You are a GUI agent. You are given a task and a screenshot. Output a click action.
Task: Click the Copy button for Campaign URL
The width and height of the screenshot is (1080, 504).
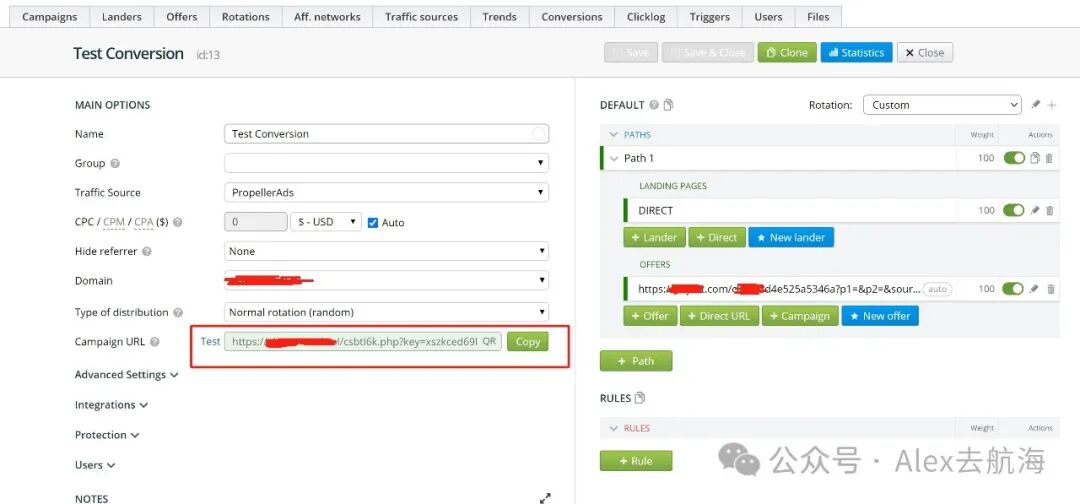tap(528, 342)
